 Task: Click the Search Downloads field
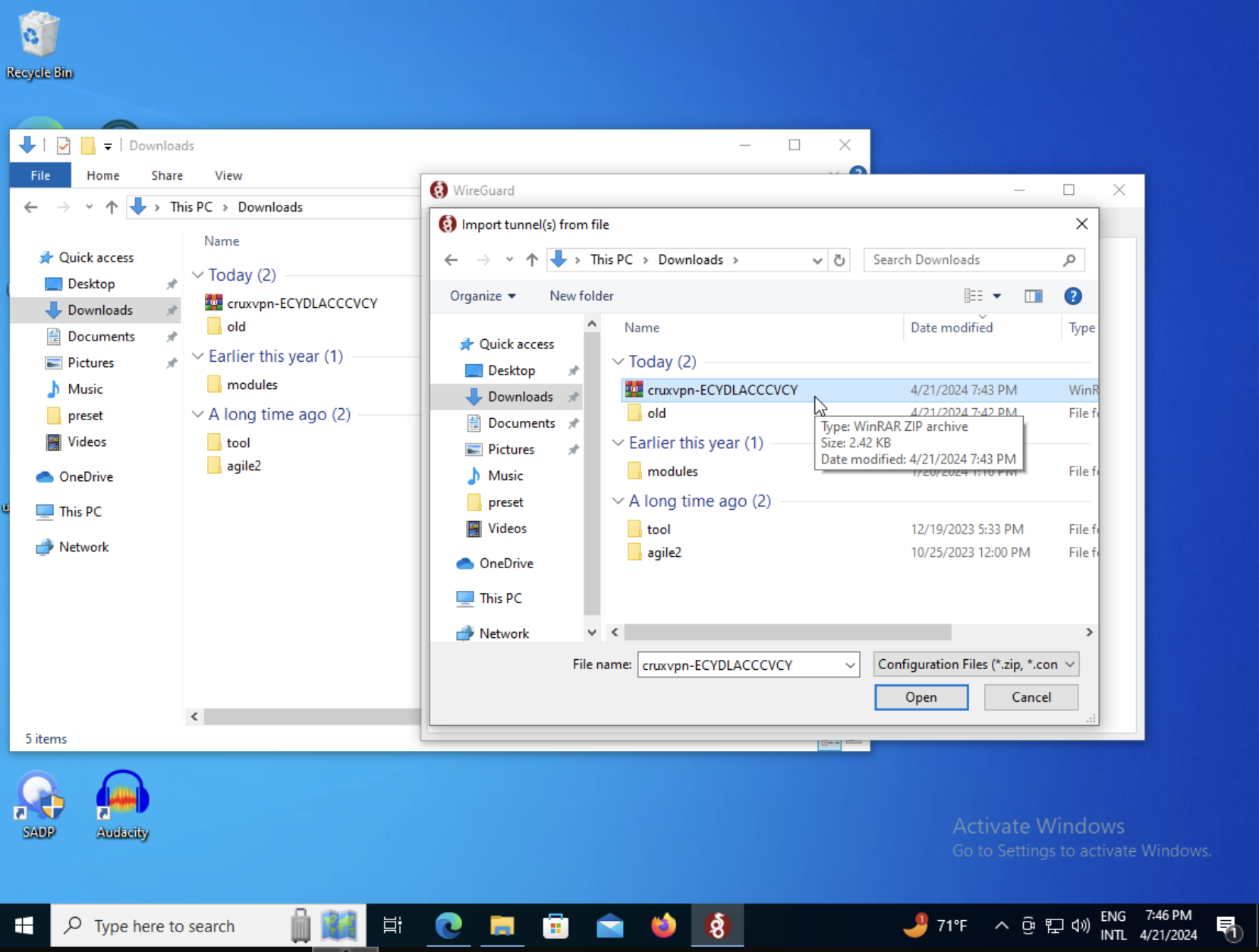click(x=964, y=260)
